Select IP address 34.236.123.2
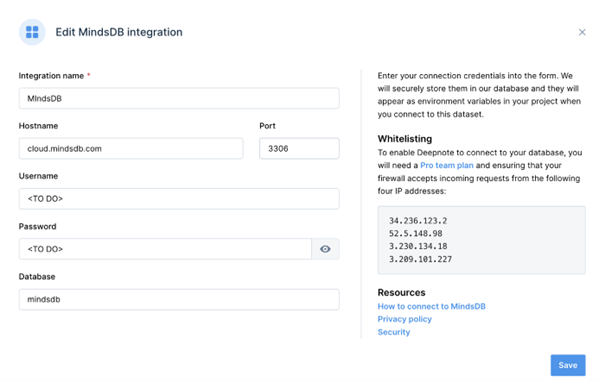 418,221
